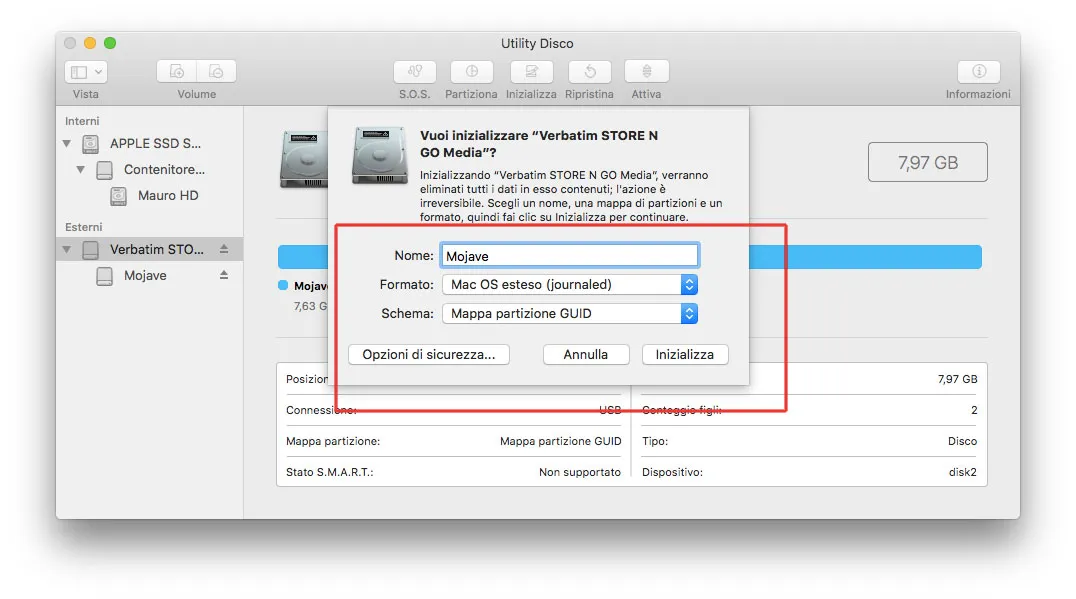Activate the disk via the Attiva icon

pyautogui.click(x=646, y=73)
